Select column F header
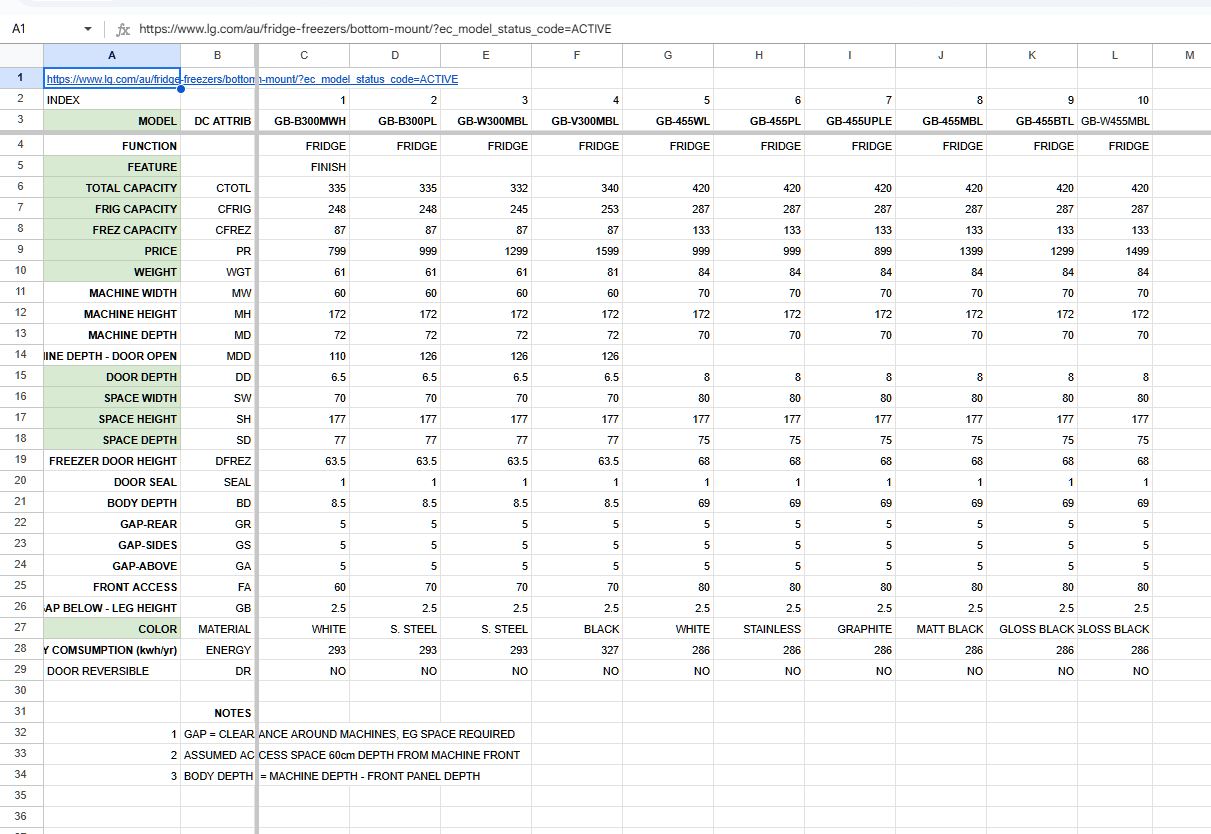 (x=577, y=55)
